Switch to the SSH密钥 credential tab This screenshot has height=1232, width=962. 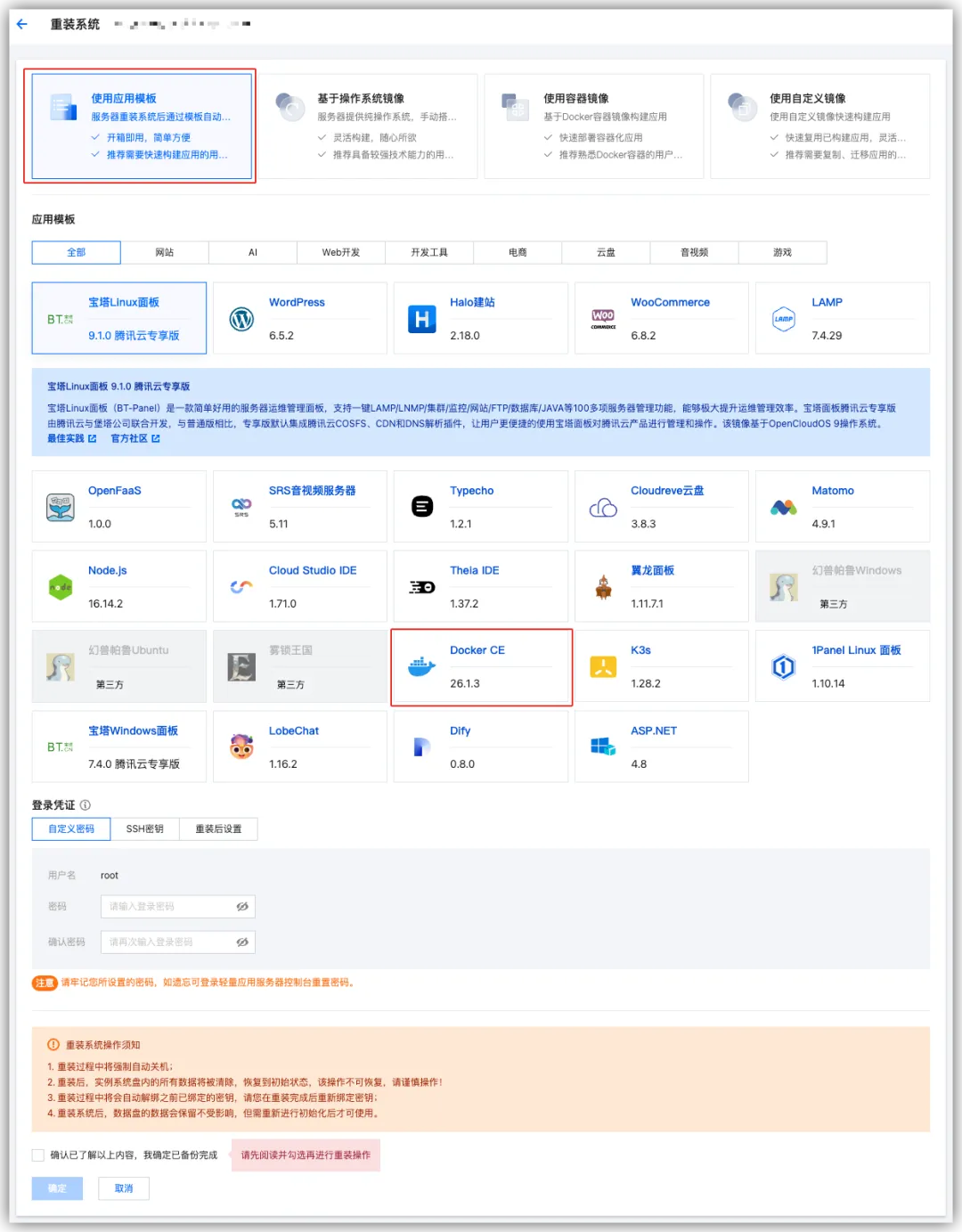(x=144, y=828)
